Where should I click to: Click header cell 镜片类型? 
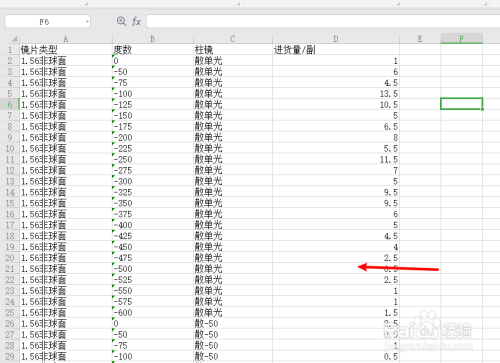[x=66, y=50]
